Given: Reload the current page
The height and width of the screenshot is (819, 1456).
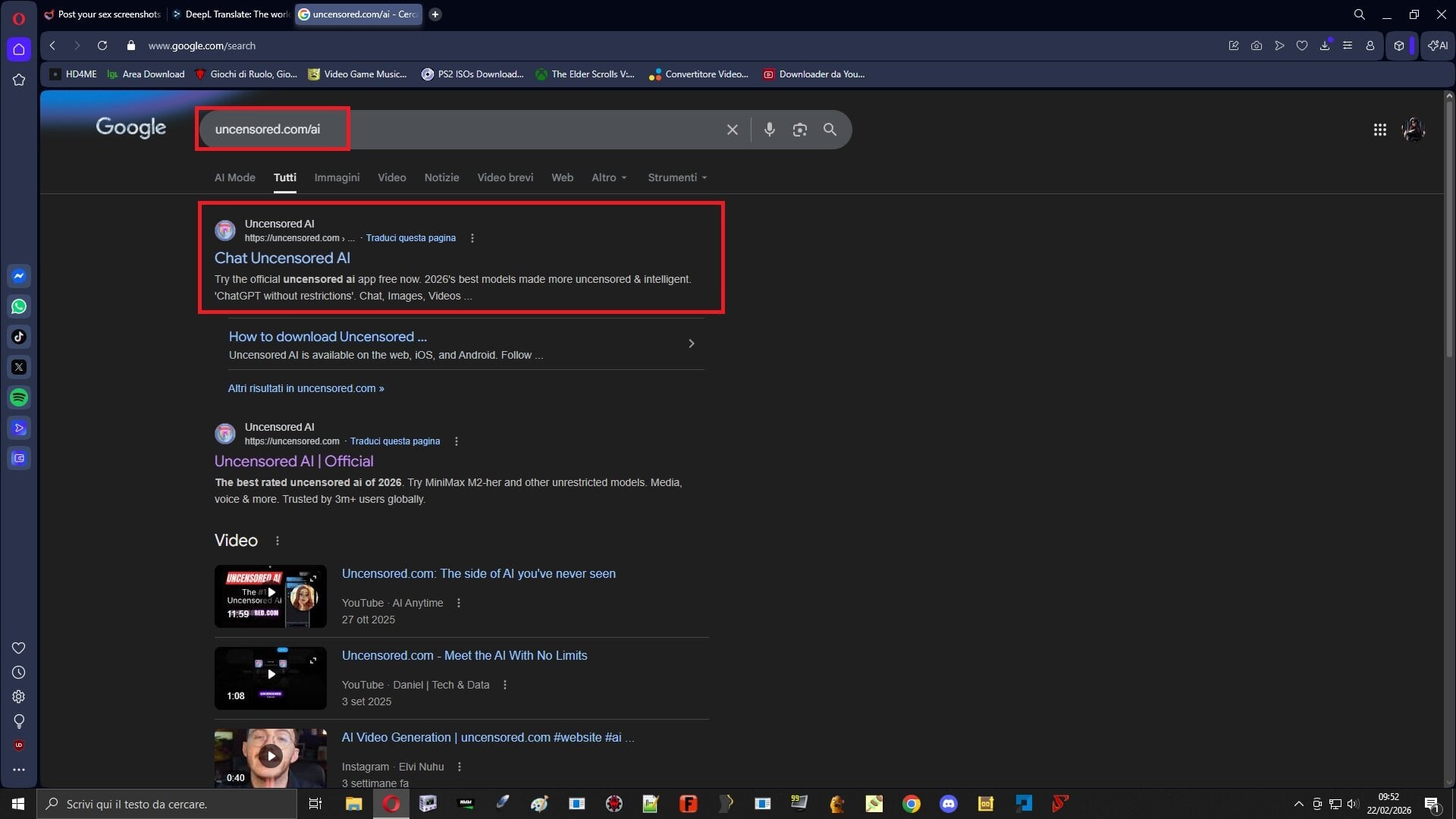Looking at the screenshot, I should point(102,45).
